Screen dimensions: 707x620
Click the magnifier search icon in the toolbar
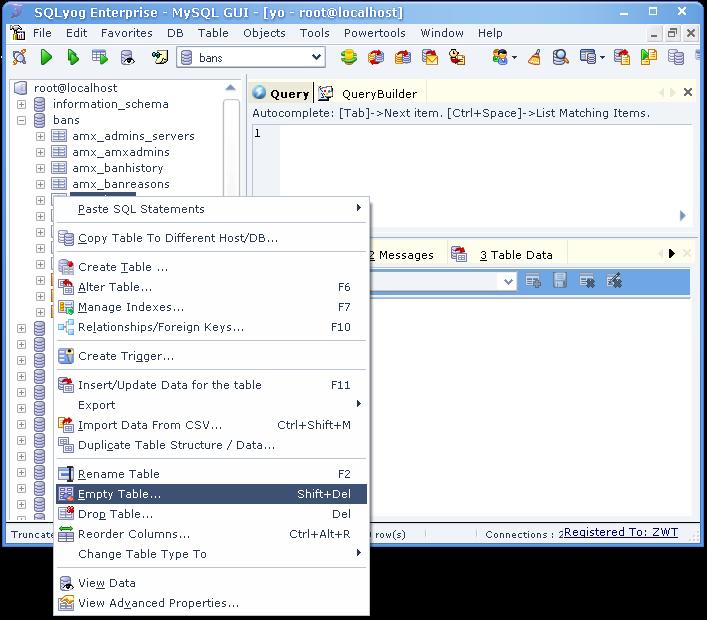click(560, 57)
